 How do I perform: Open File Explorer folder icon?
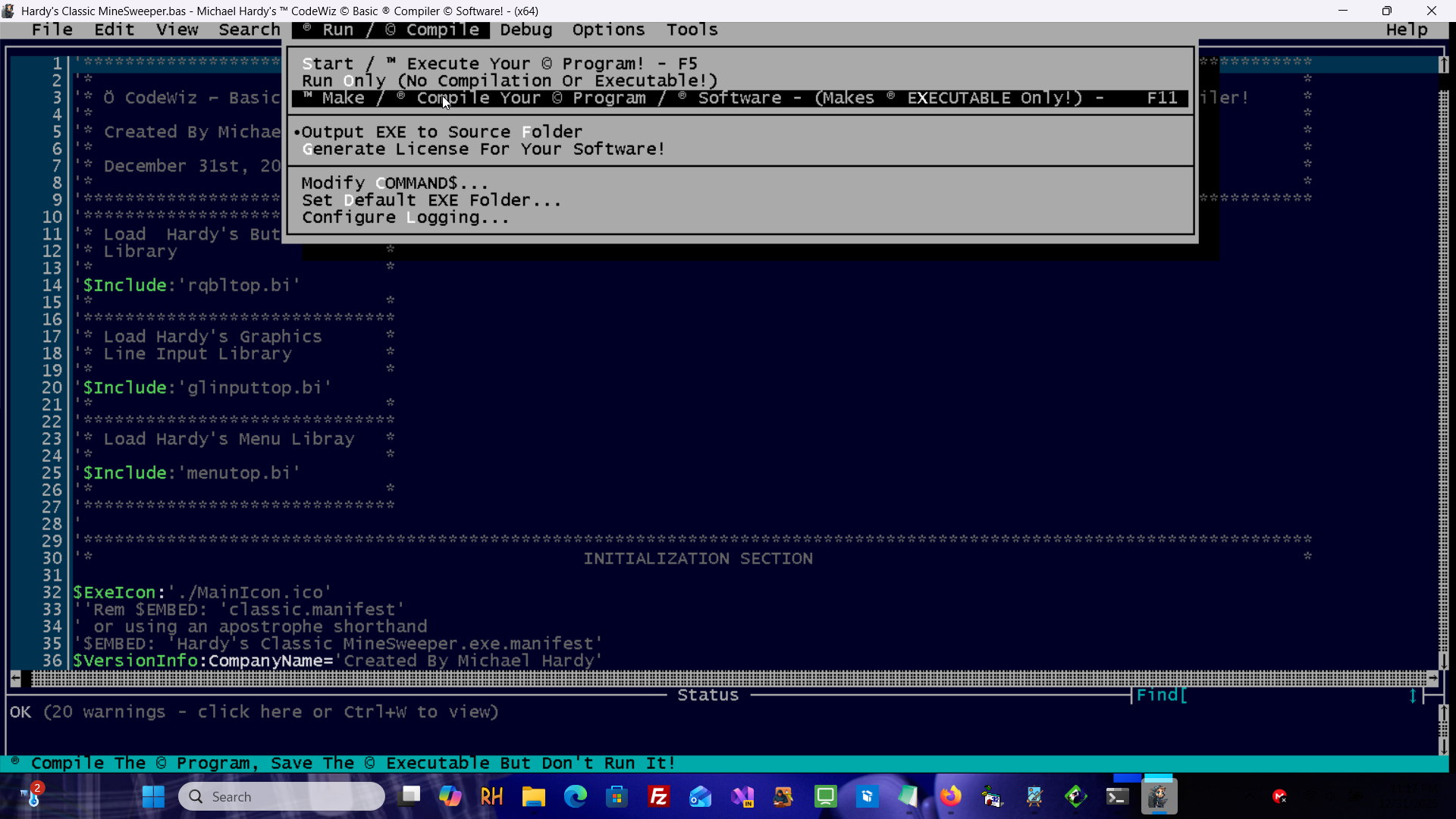534,796
